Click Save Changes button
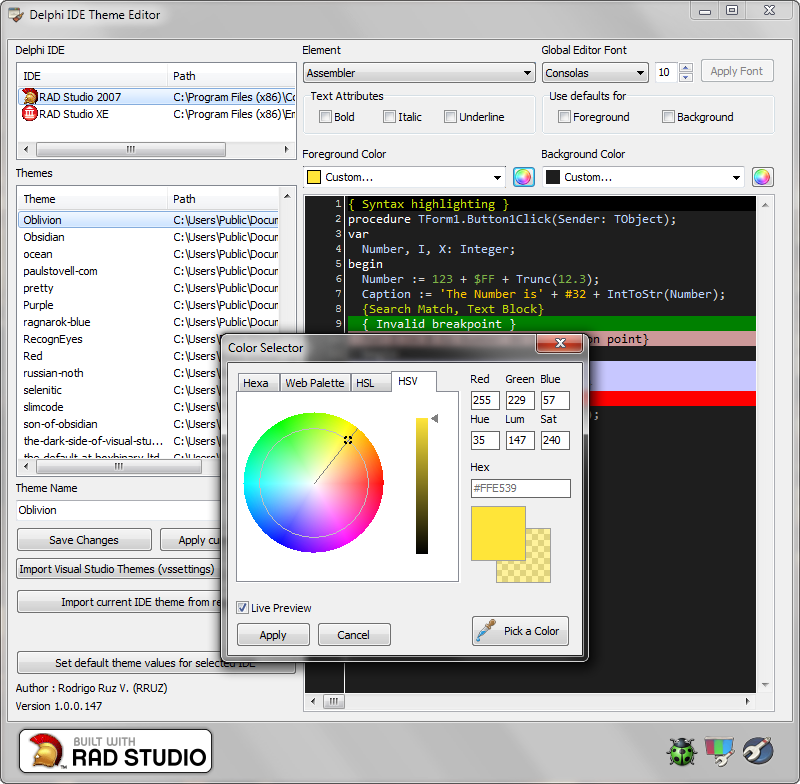This screenshot has width=800, height=784. [84, 540]
